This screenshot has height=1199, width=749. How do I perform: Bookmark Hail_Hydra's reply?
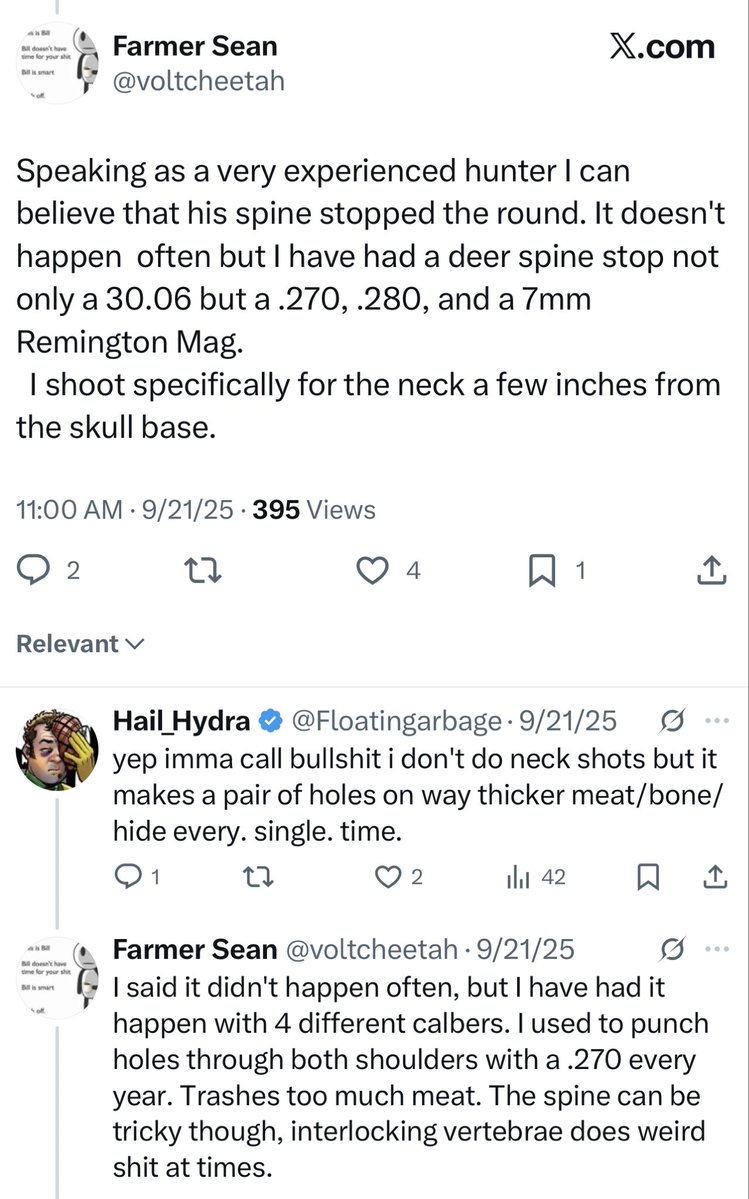click(x=647, y=877)
